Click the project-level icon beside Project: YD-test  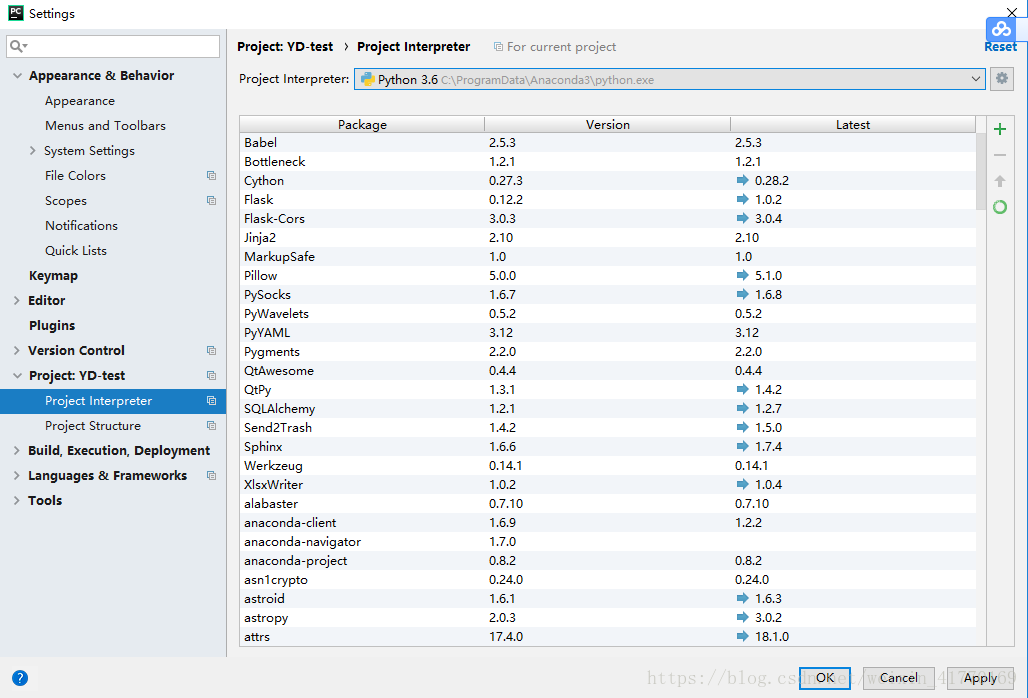pos(211,376)
